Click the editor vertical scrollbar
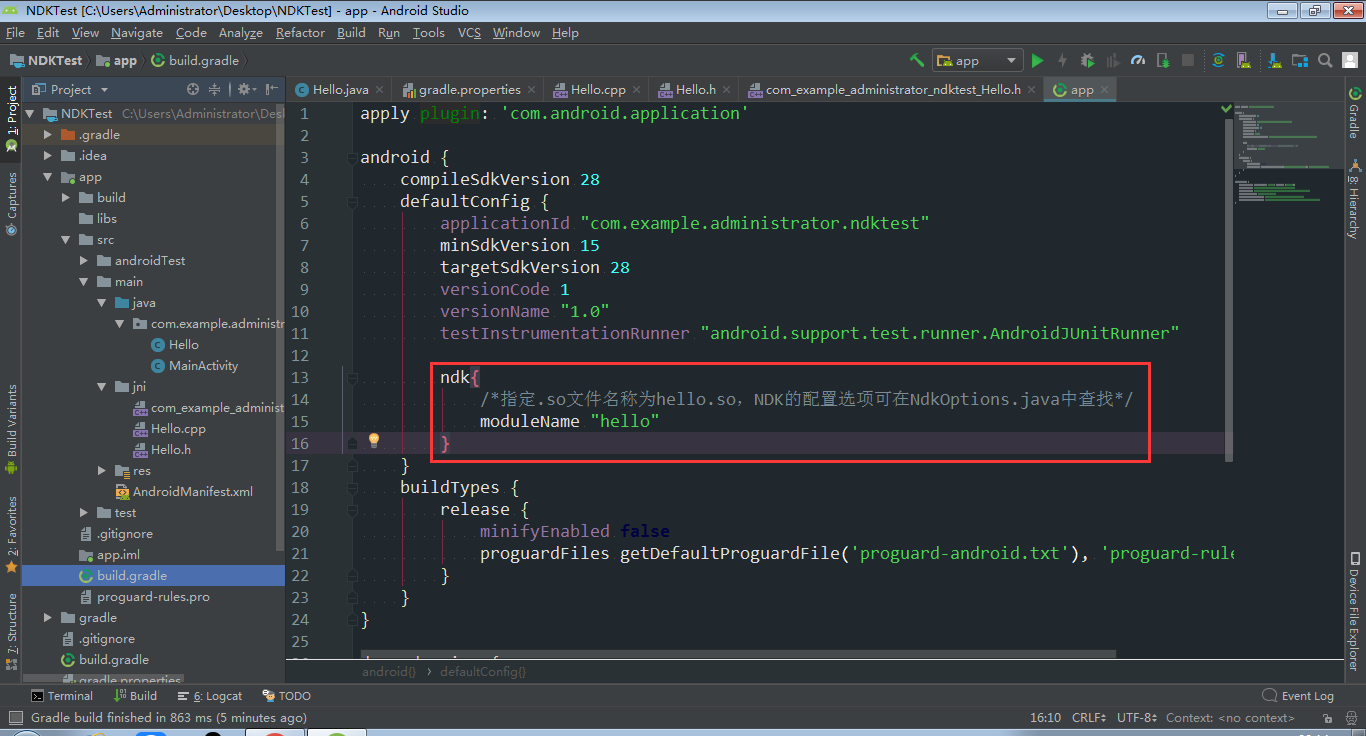Viewport: 1366px width, 736px height. click(1229, 290)
